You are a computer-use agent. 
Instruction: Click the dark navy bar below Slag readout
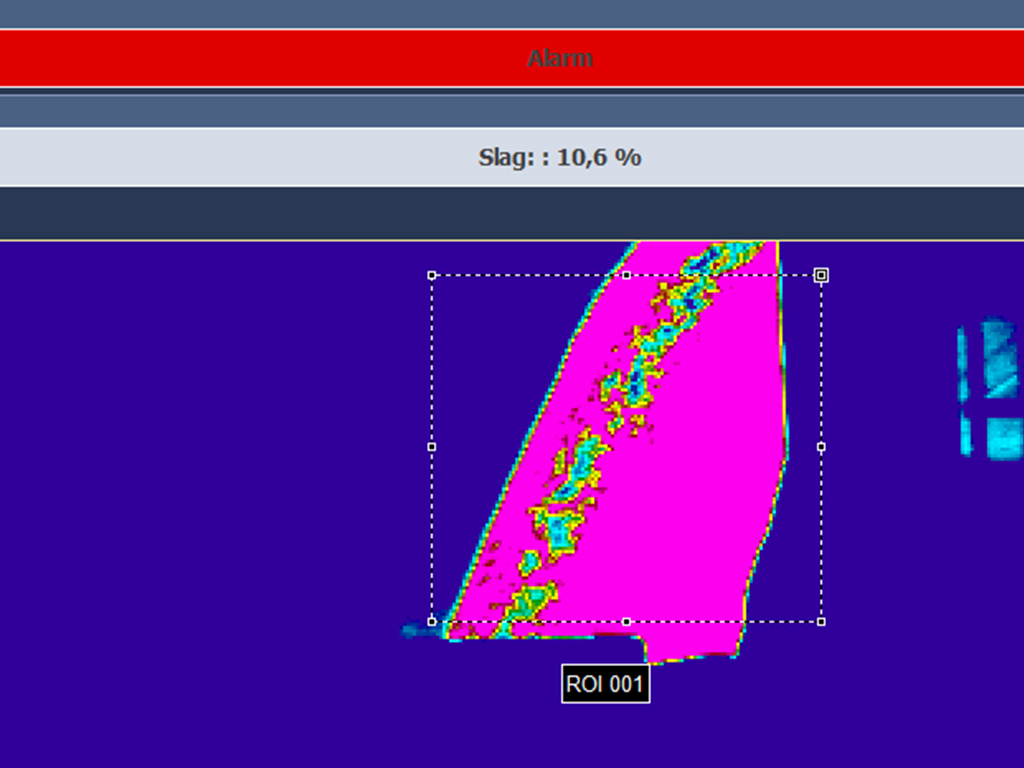coord(512,213)
